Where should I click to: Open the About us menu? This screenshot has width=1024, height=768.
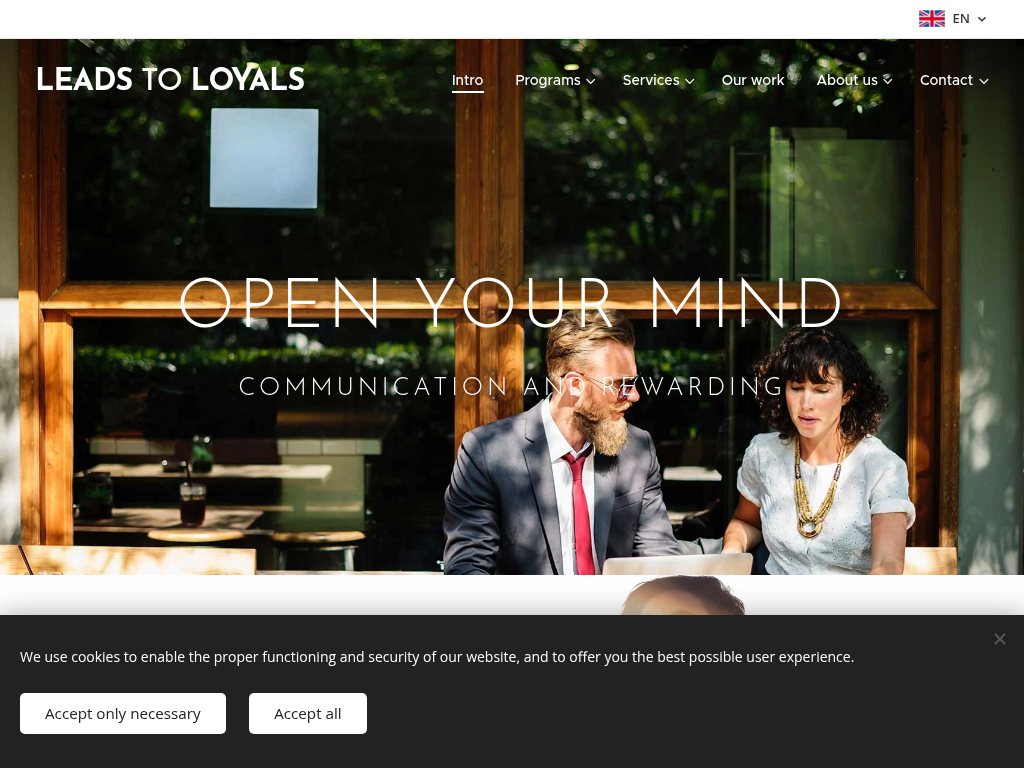(x=854, y=80)
